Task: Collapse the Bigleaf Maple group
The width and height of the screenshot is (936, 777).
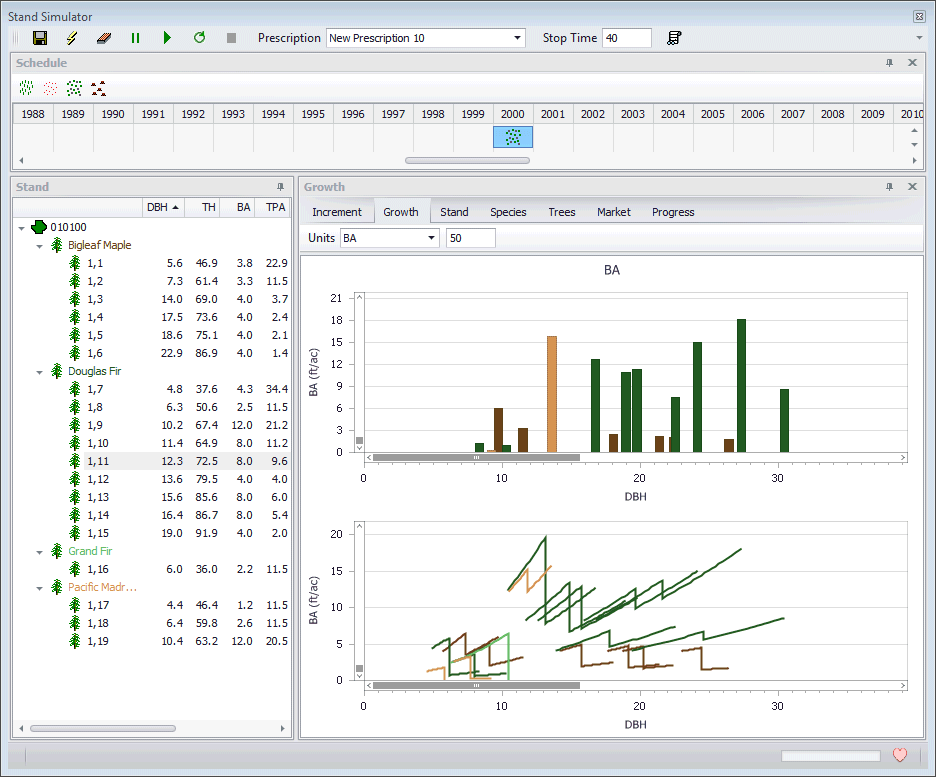Action: pos(39,246)
